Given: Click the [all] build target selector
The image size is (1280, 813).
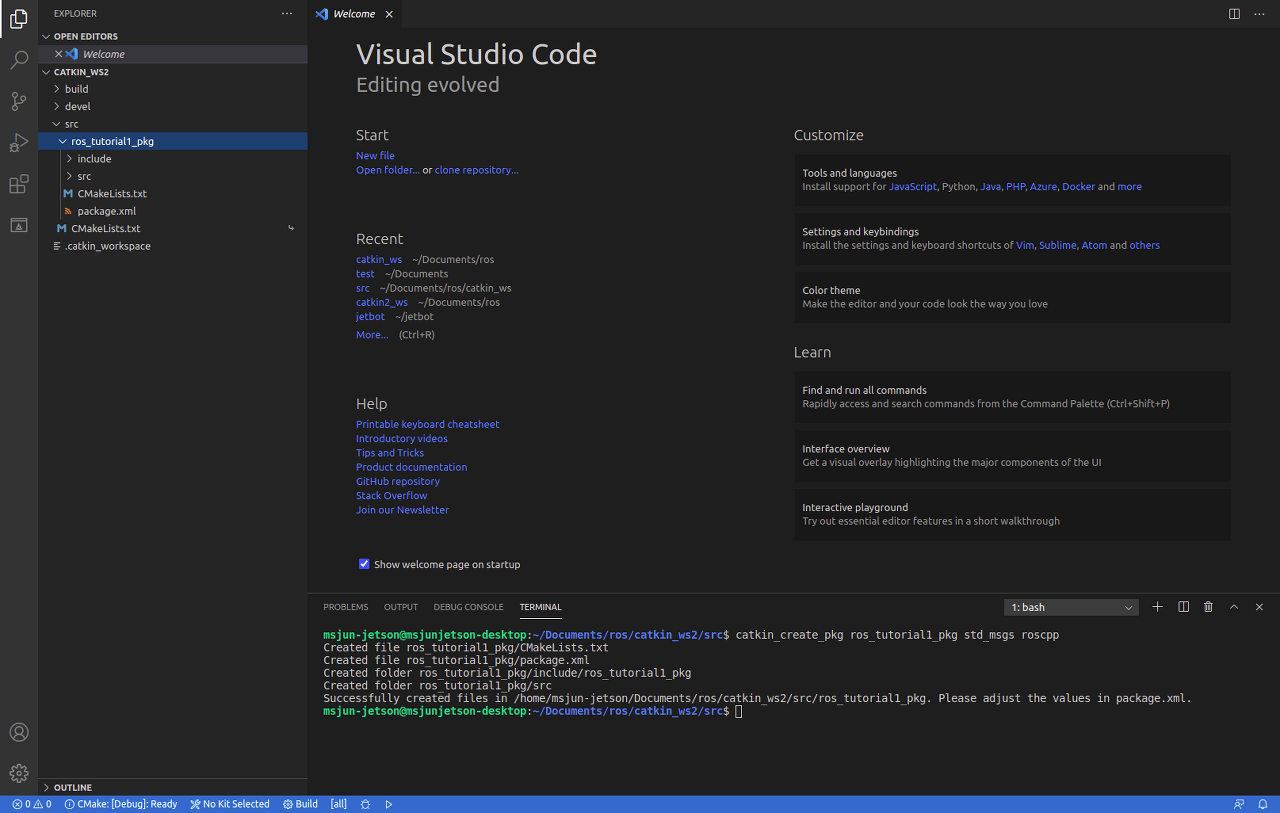Looking at the screenshot, I should 339,804.
